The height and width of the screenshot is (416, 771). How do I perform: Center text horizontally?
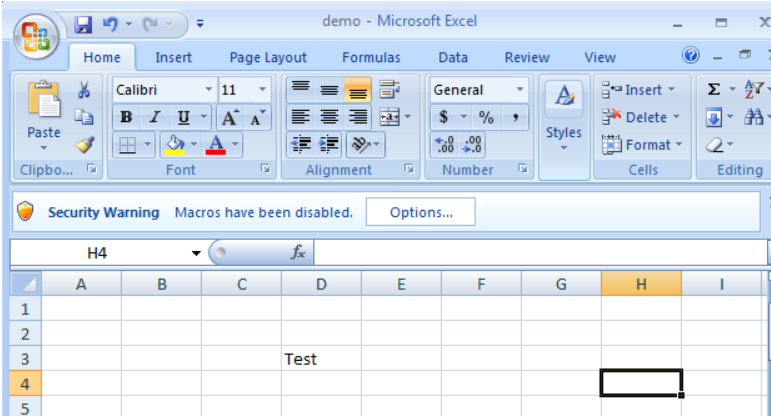329,117
